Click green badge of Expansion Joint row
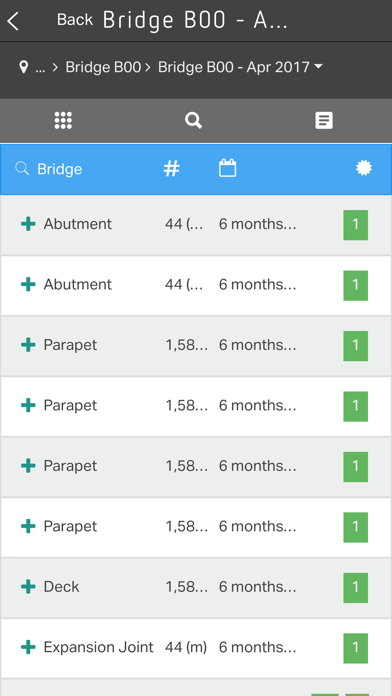Viewport: 392px width, 696px height. click(356, 648)
